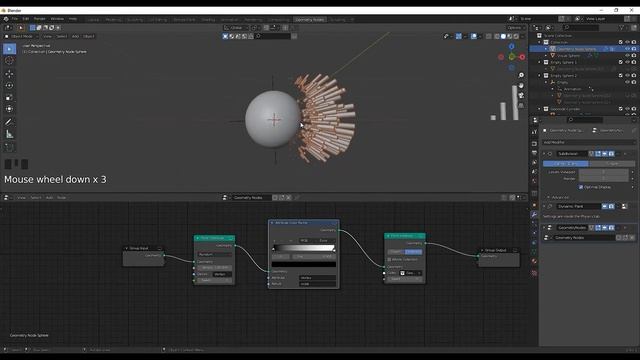Expand the GeometryNodes modifier panel
This screenshot has width=640, height=360.
coord(544,228)
